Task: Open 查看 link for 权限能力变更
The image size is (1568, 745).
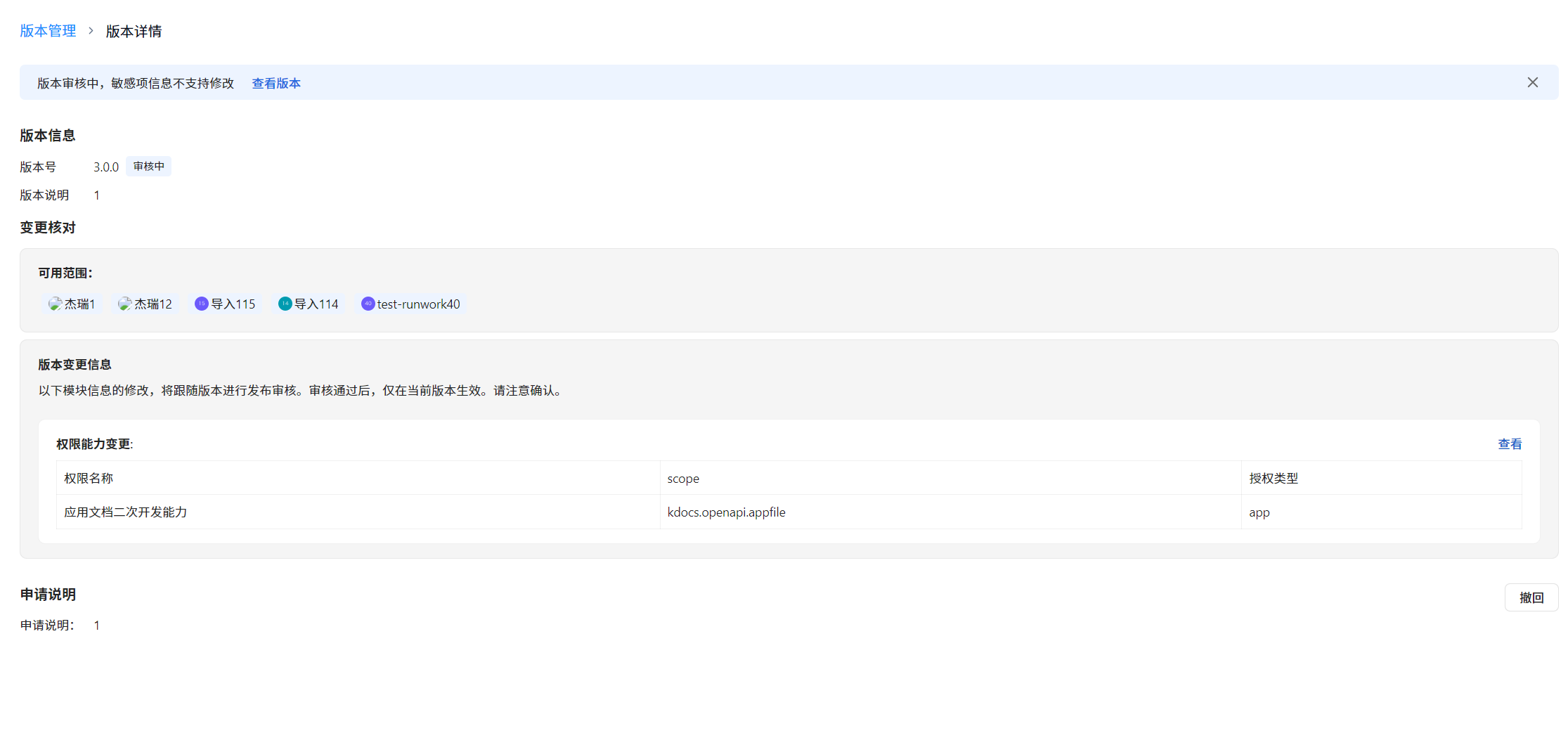Action: pos(1509,444)
